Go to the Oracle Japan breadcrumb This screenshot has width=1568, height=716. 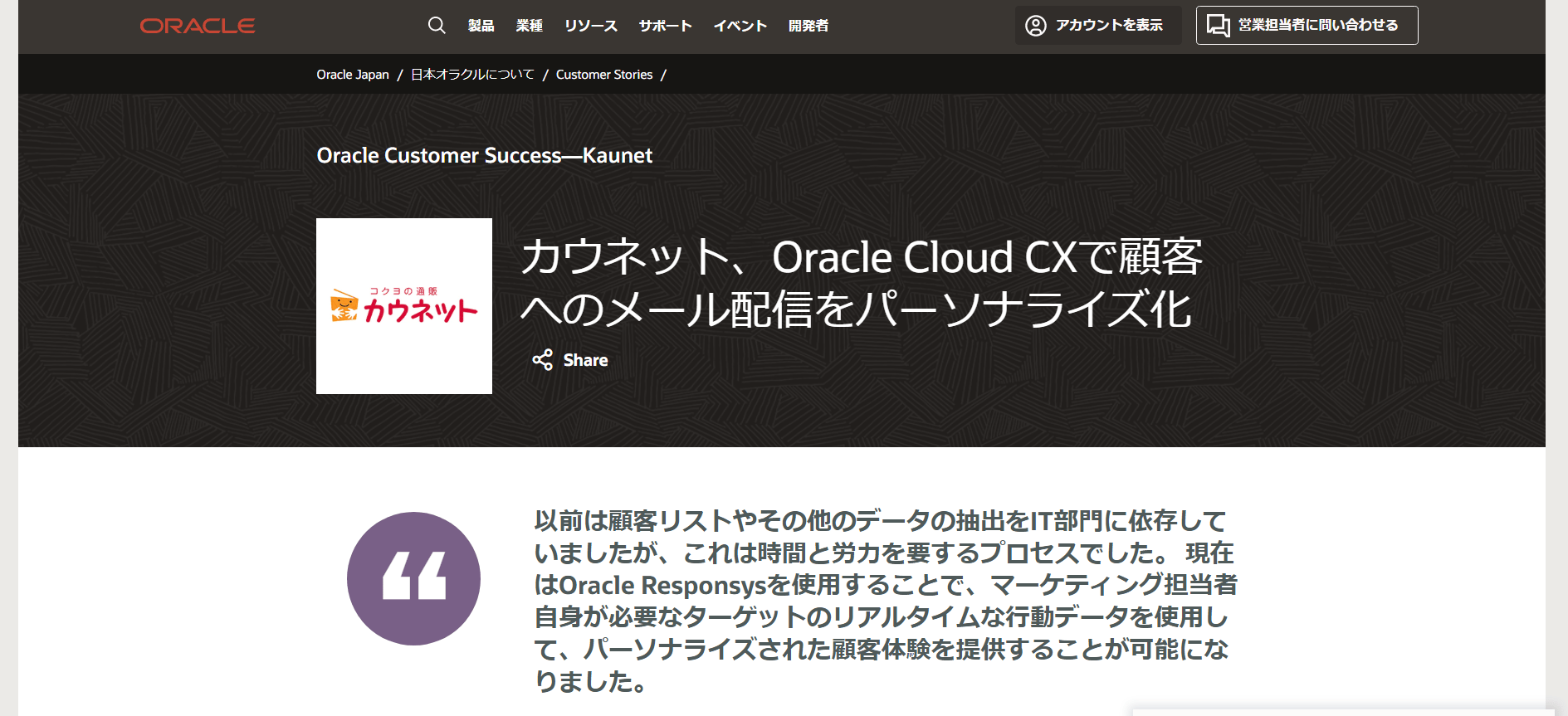pyautogui.click(x=353, y=75)
